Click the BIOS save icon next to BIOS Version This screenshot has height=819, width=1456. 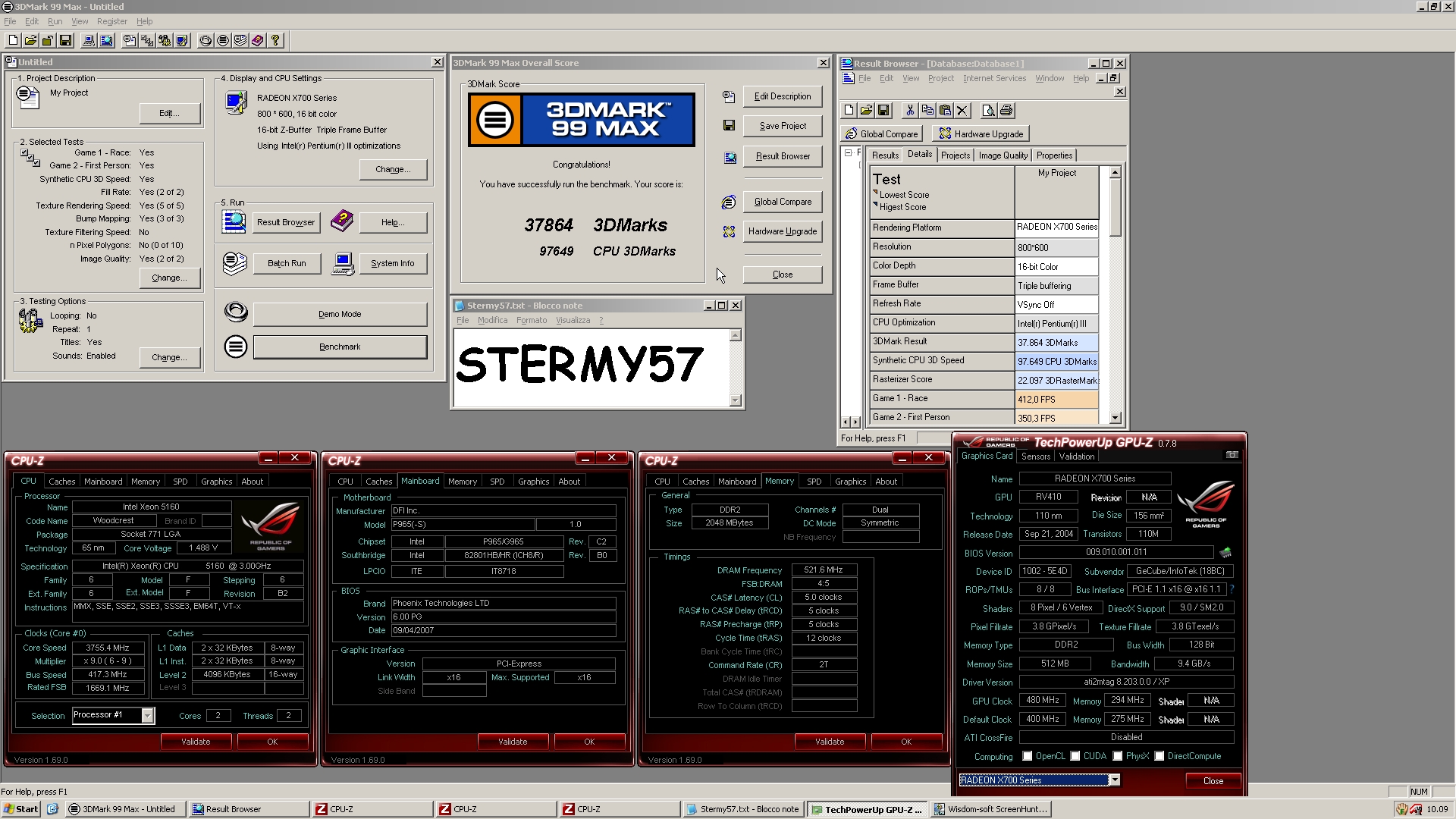point(1225,553)
